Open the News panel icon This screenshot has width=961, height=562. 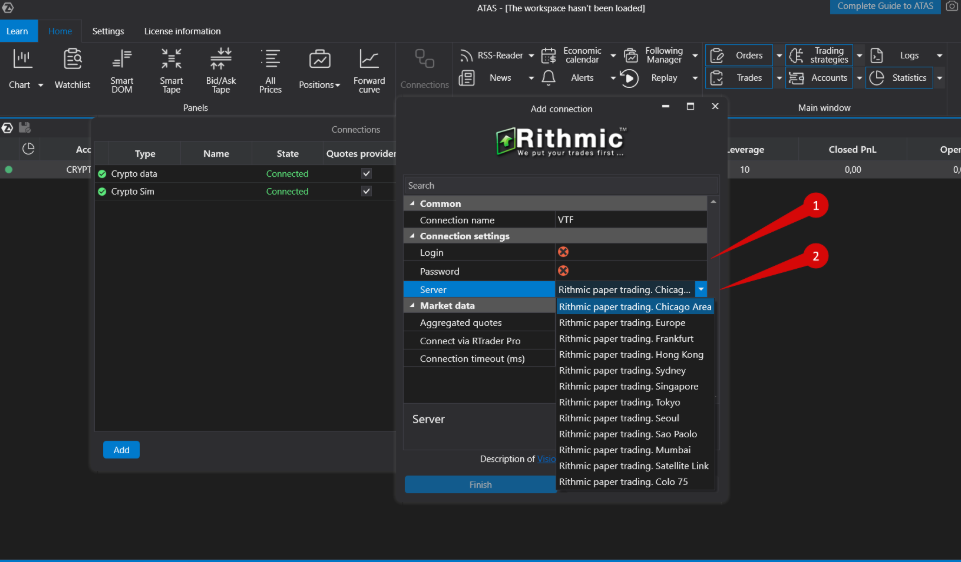point(467,78)
